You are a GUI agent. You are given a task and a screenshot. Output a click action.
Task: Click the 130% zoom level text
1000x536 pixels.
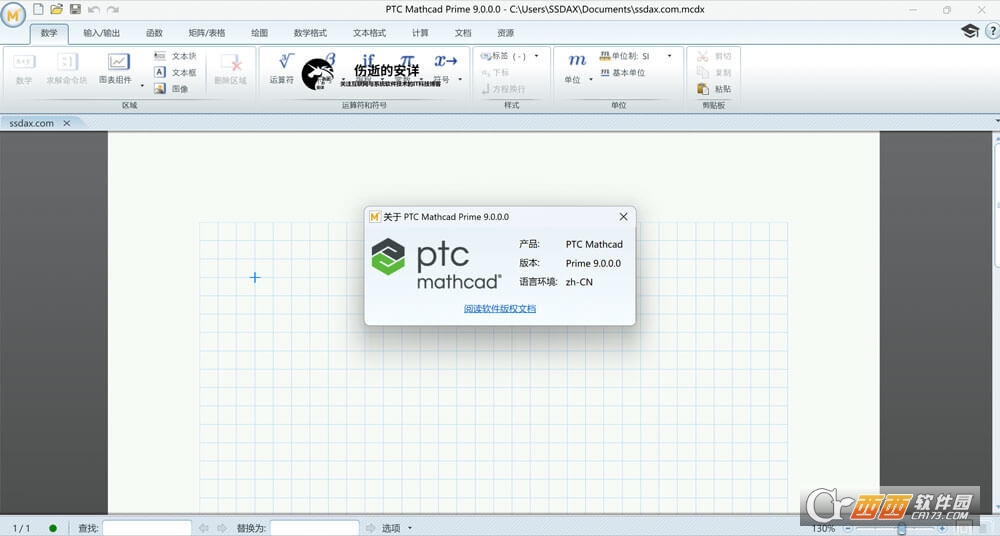point(823,528)
